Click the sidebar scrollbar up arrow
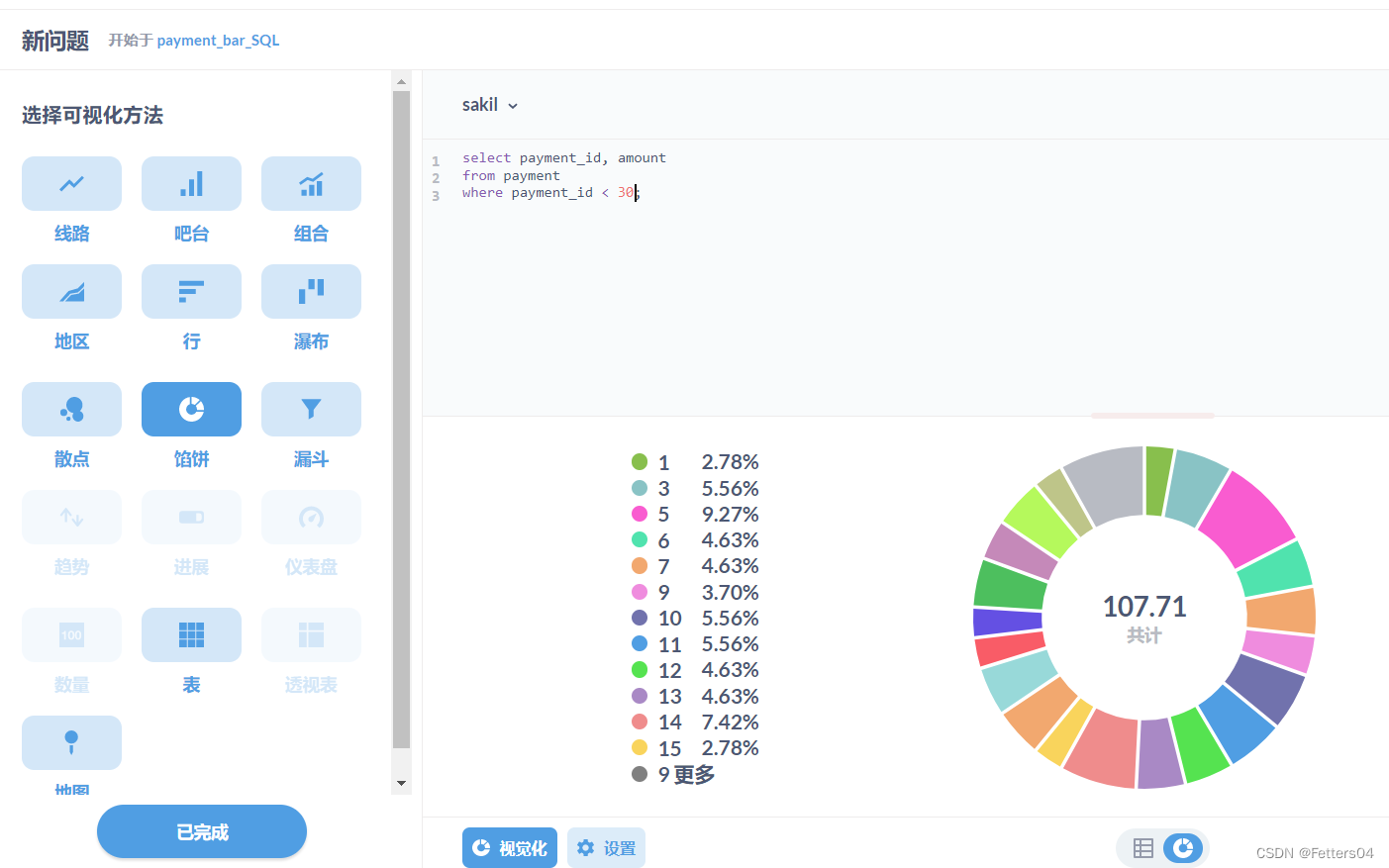Screen dimensions: 1389x868 tap(401, 81)
